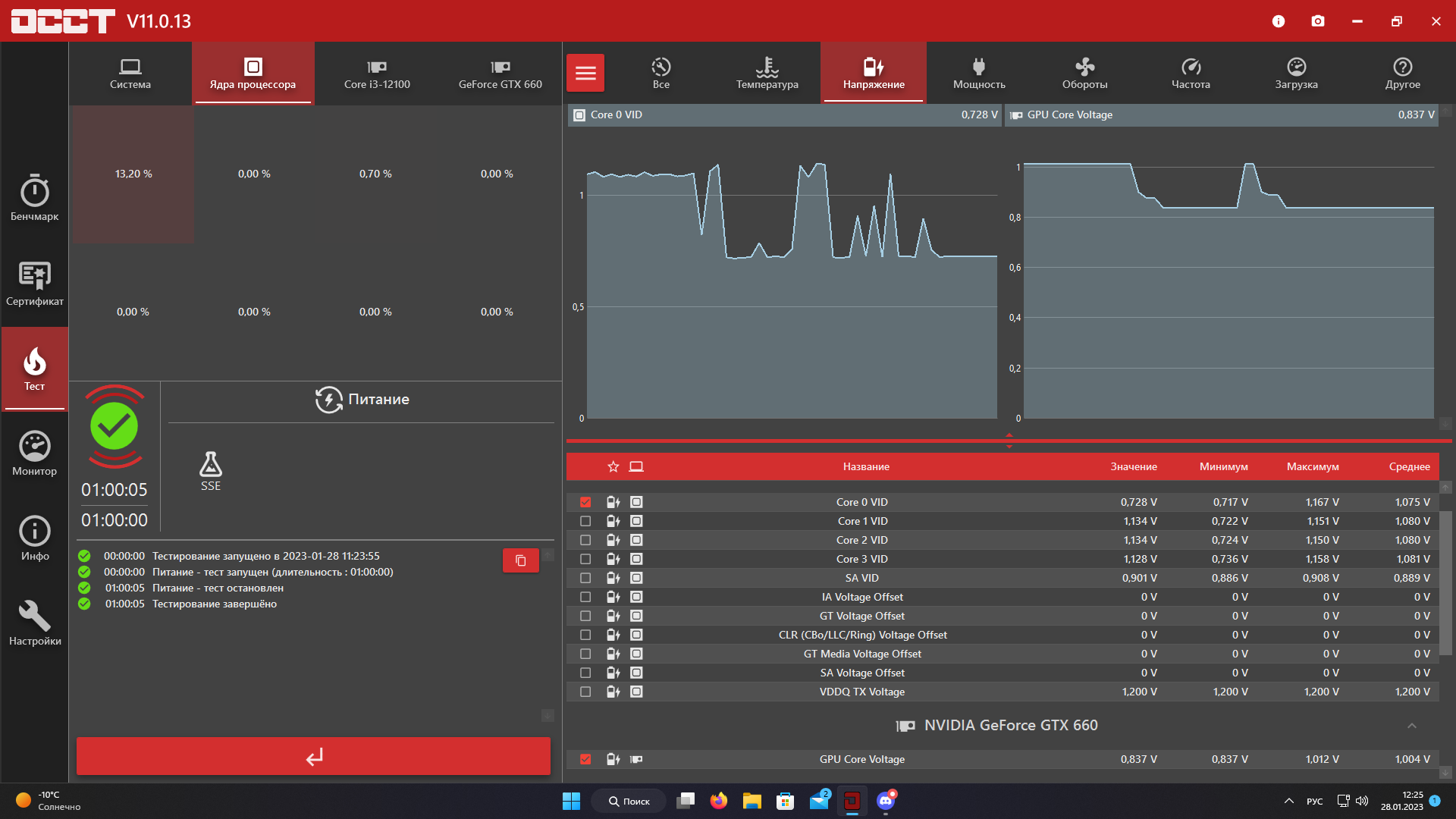Screen dimensions: 1456x819
Task: Check the SA VID checkbox
Action: click(585, 578)
